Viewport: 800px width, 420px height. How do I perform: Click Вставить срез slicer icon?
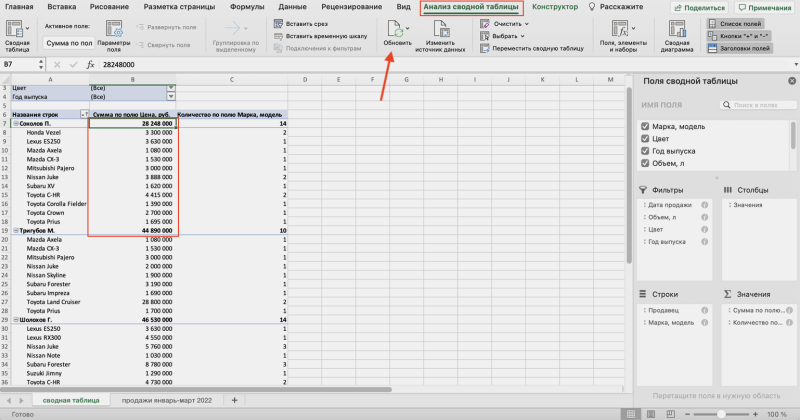tap(279, 23)
